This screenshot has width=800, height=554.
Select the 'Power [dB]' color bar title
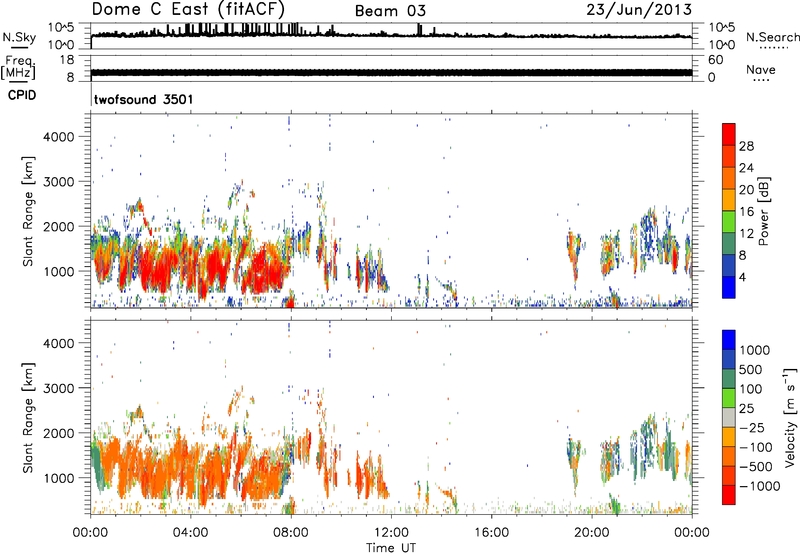764,212
